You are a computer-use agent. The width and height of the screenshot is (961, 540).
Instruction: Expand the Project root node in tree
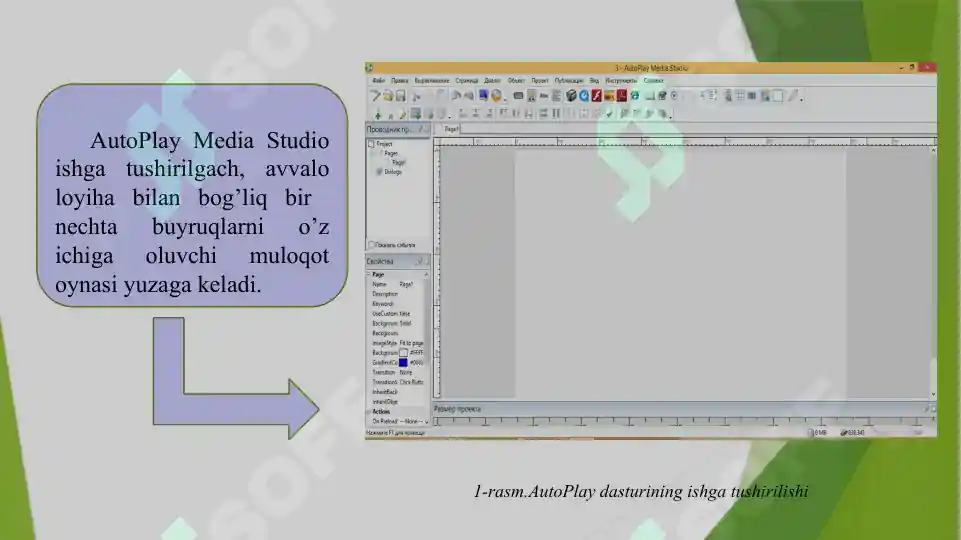[371, 144]
